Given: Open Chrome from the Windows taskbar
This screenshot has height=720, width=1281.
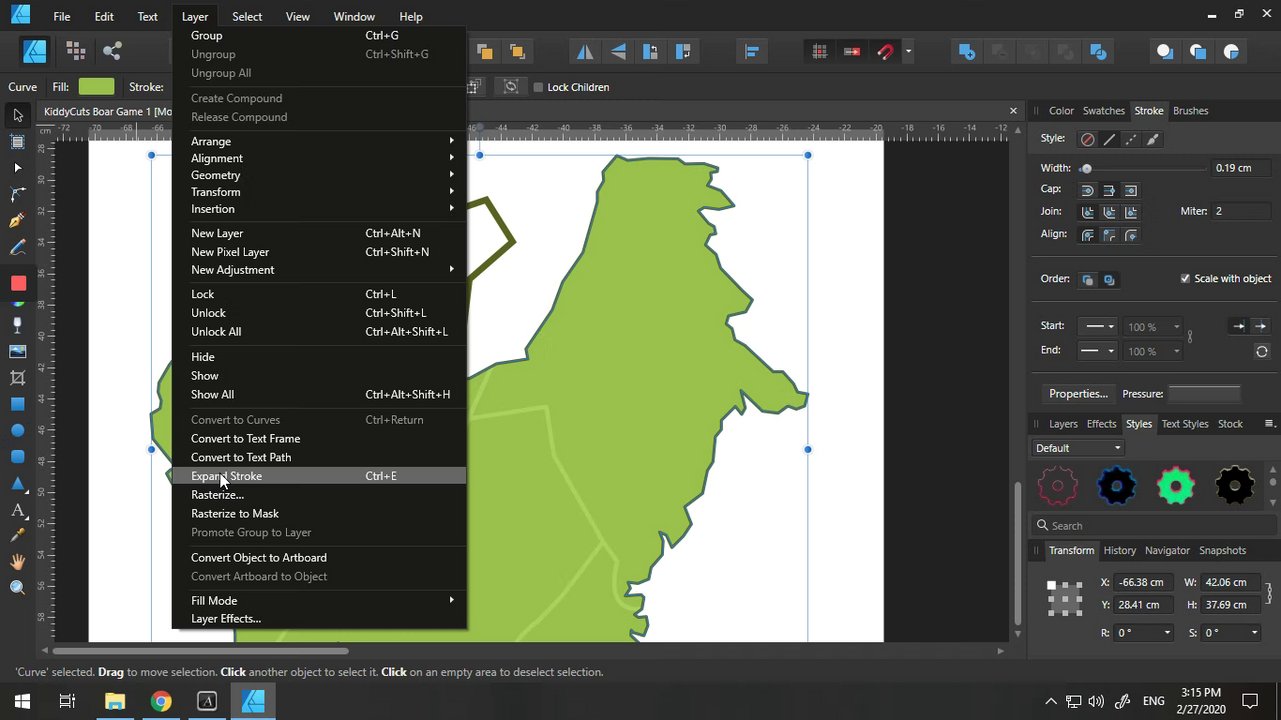Looking at the screenshot, I should click(x=161, y=701).
